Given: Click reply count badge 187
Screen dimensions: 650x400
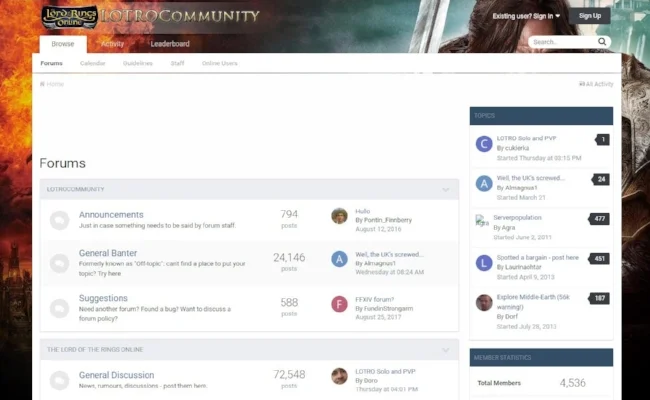Looking at the screenshot, I should click(x=599, y=298).
